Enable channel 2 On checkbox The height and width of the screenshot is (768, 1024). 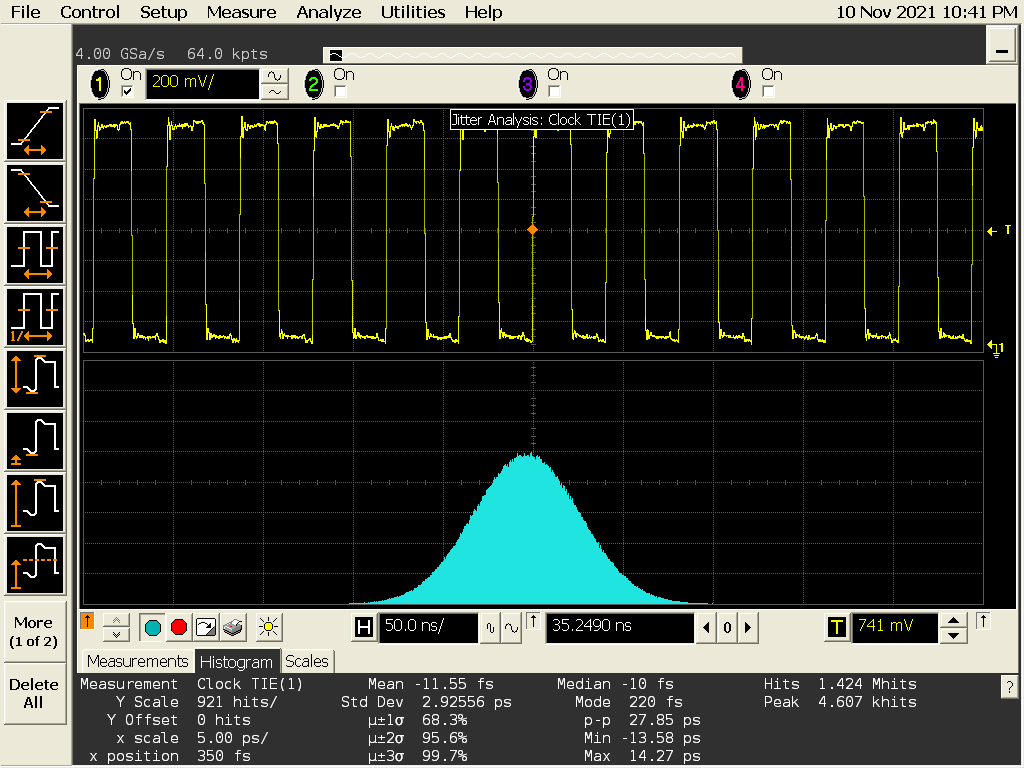coord(340,92)
